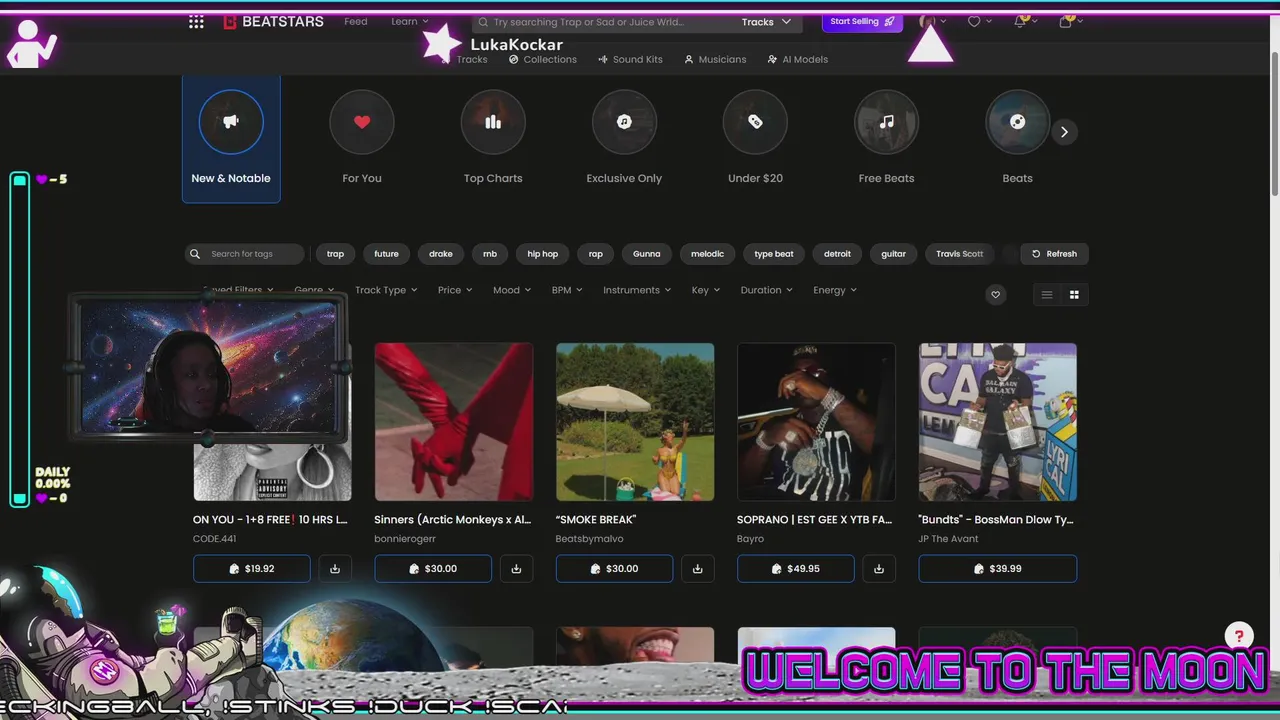Toggle the Travis Scott tag filter

tap(960, 254)
